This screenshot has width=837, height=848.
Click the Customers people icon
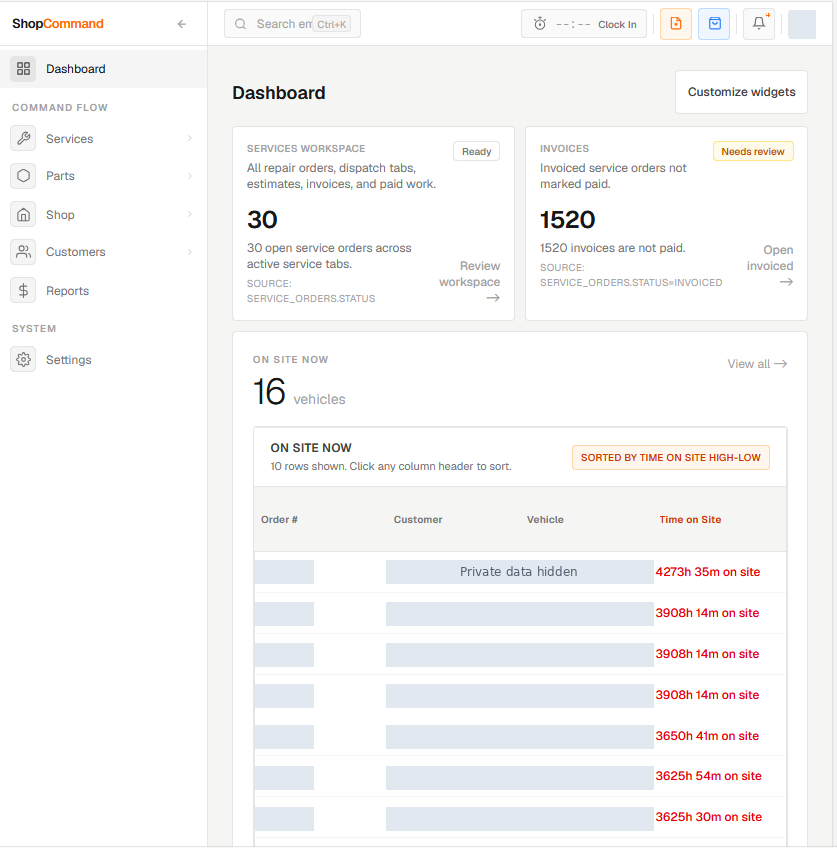23,252
